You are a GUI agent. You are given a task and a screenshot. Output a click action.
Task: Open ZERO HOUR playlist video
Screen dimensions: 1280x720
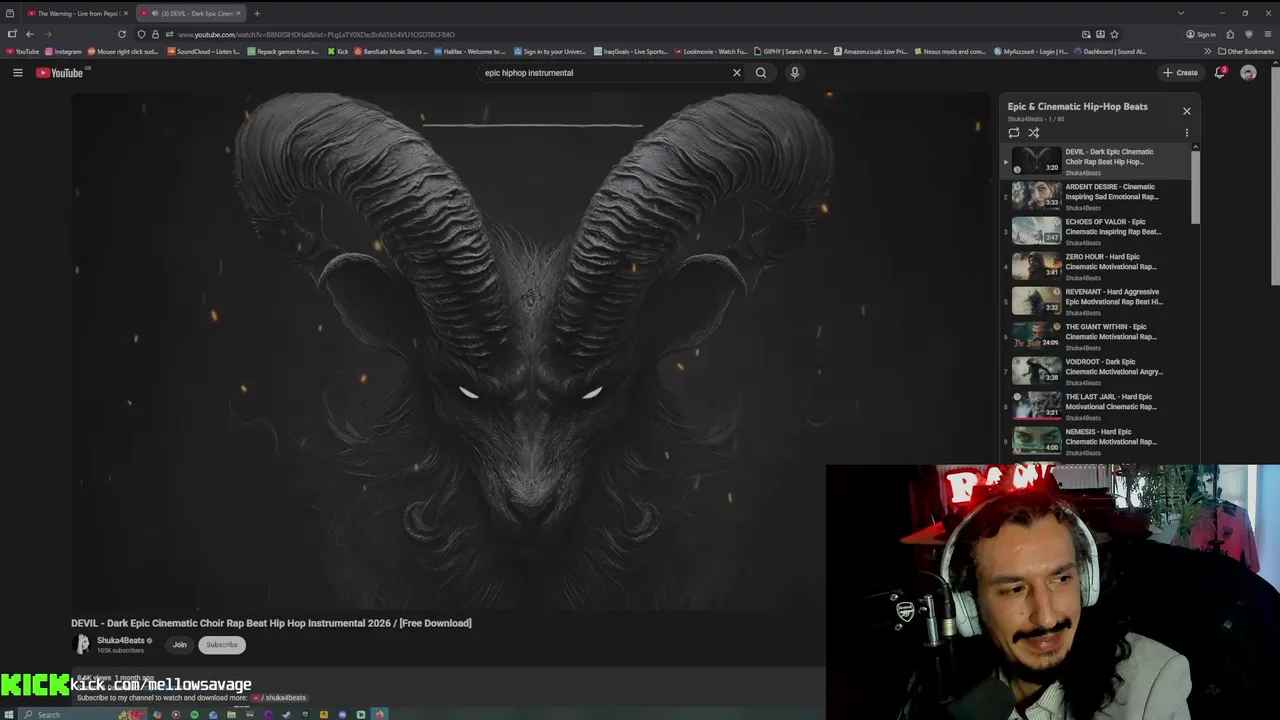[x=1096, y=266]
